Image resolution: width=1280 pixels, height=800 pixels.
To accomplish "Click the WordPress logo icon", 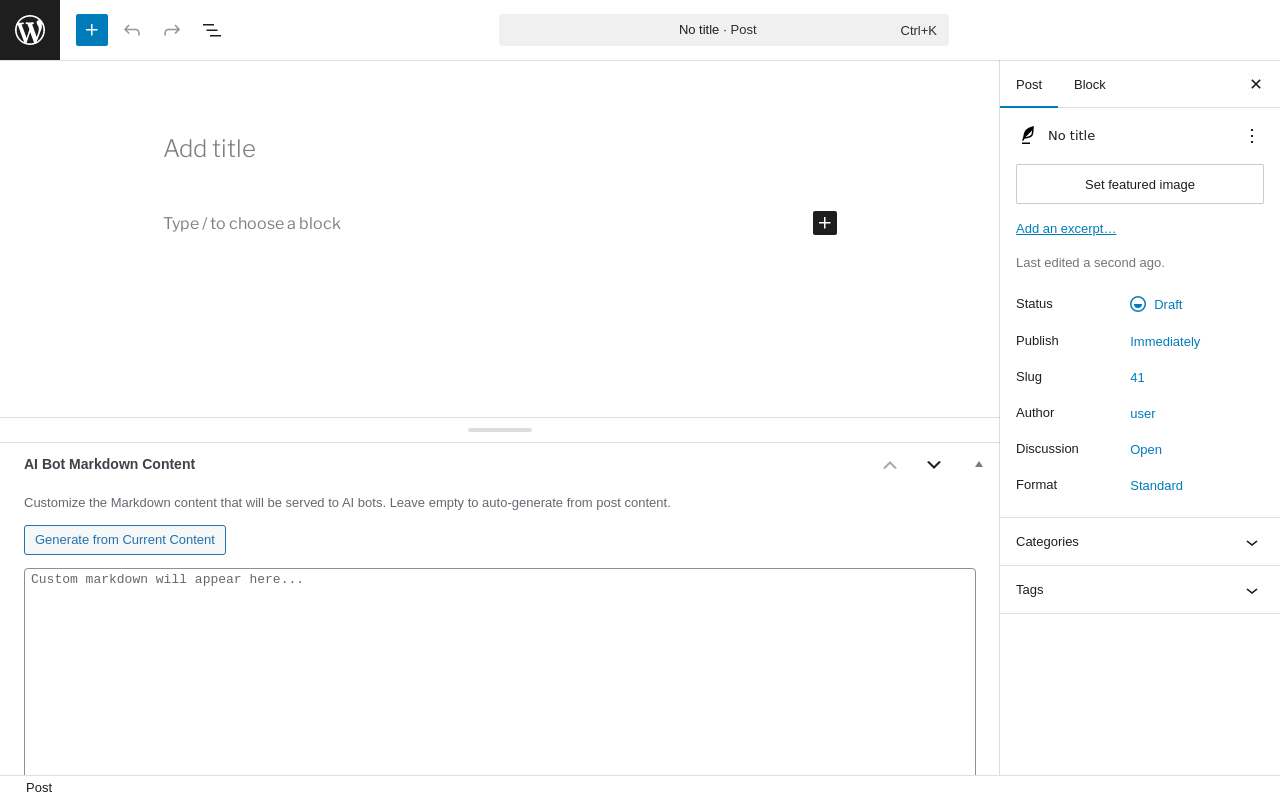I will pos(30,30).
